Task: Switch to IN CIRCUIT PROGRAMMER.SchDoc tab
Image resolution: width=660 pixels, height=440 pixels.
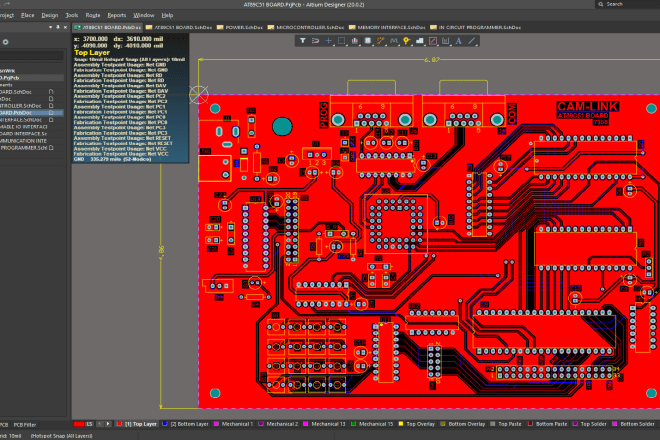Action: click(475, 27)
